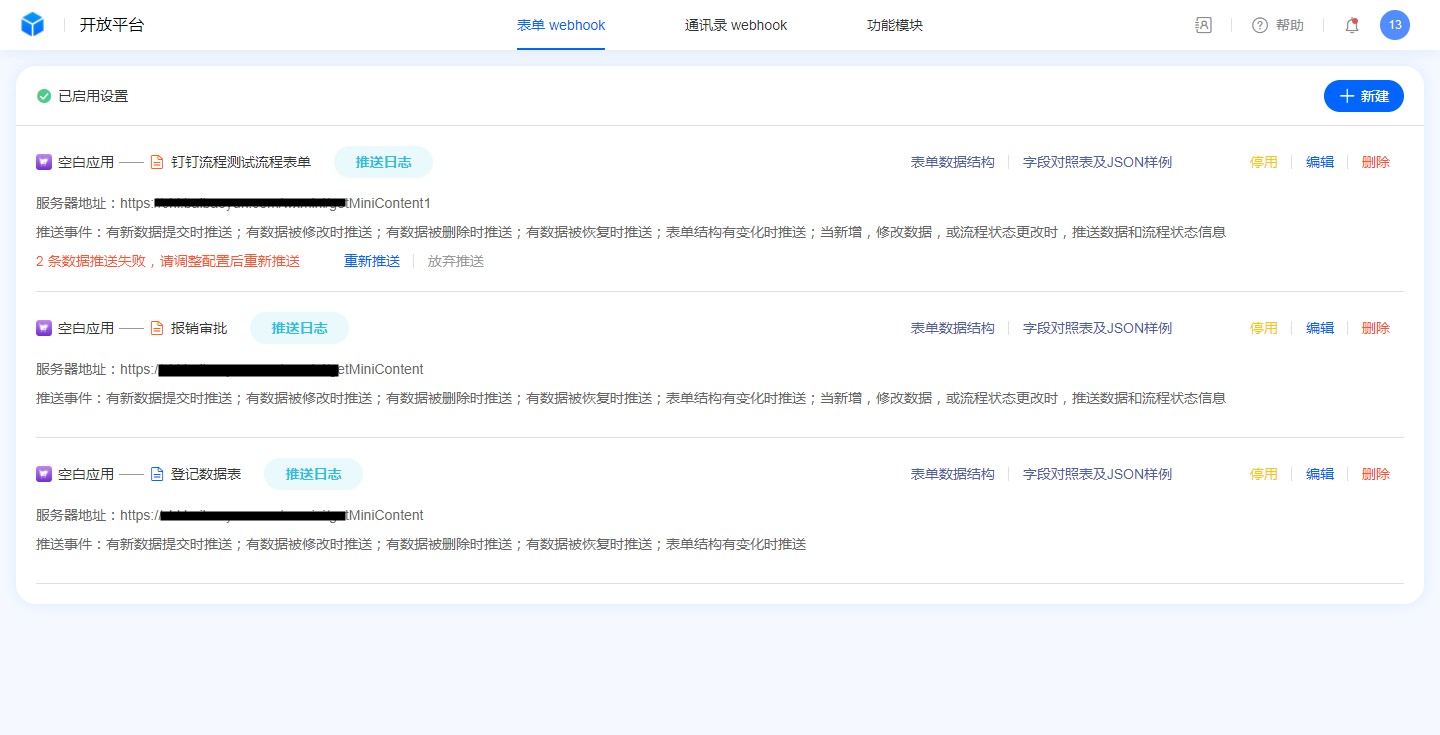Viewport: 1440px width, 735px height.
Task: Switch to 功能模块 tab
Action: pyautogui.click(x=894, y=25)
